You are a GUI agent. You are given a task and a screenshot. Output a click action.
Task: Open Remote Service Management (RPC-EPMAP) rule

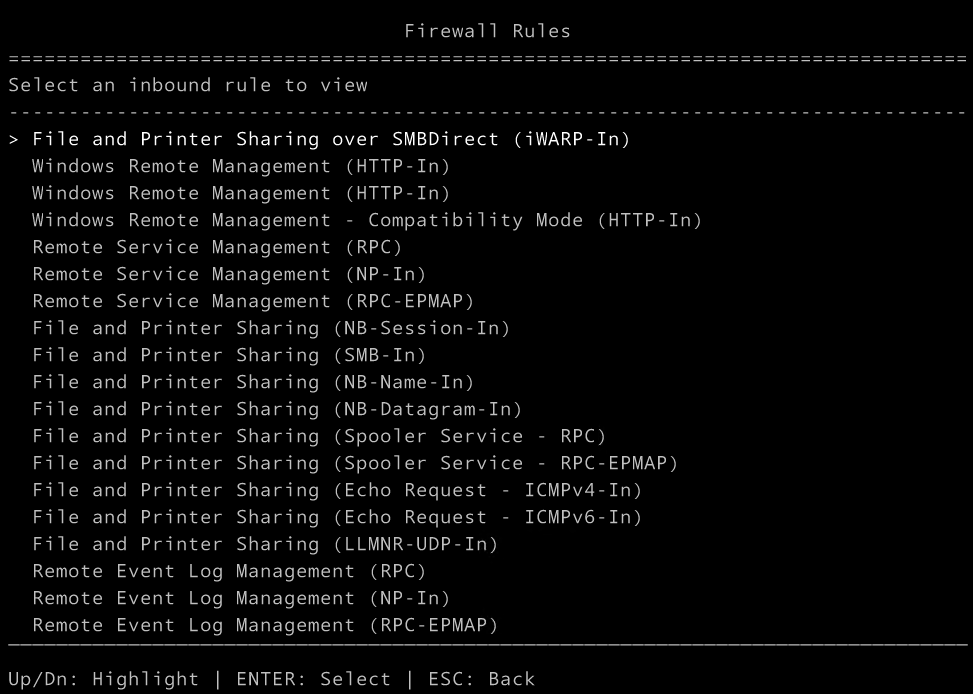252,301
